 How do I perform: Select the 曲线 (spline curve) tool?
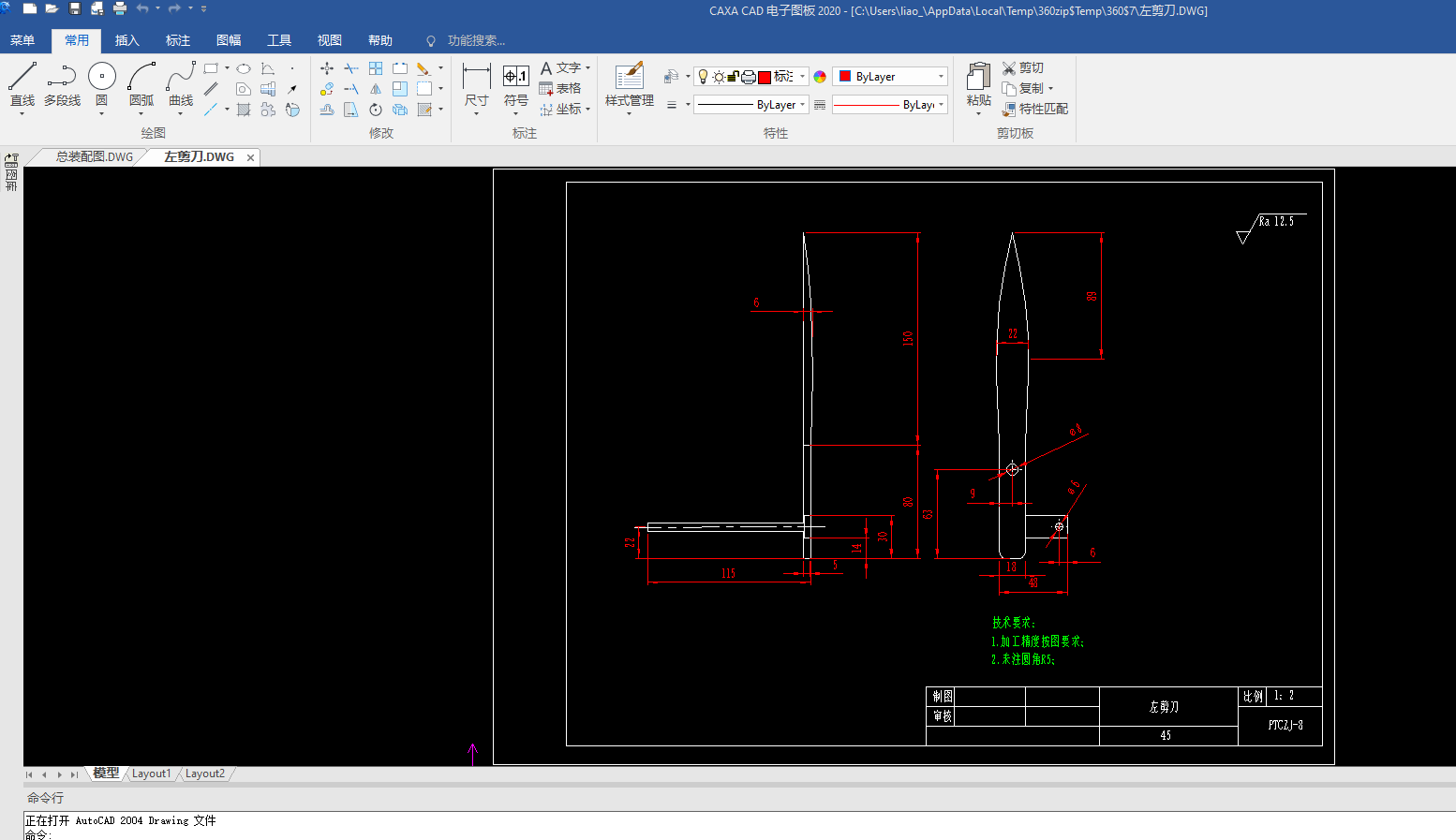tap(181, 84)
